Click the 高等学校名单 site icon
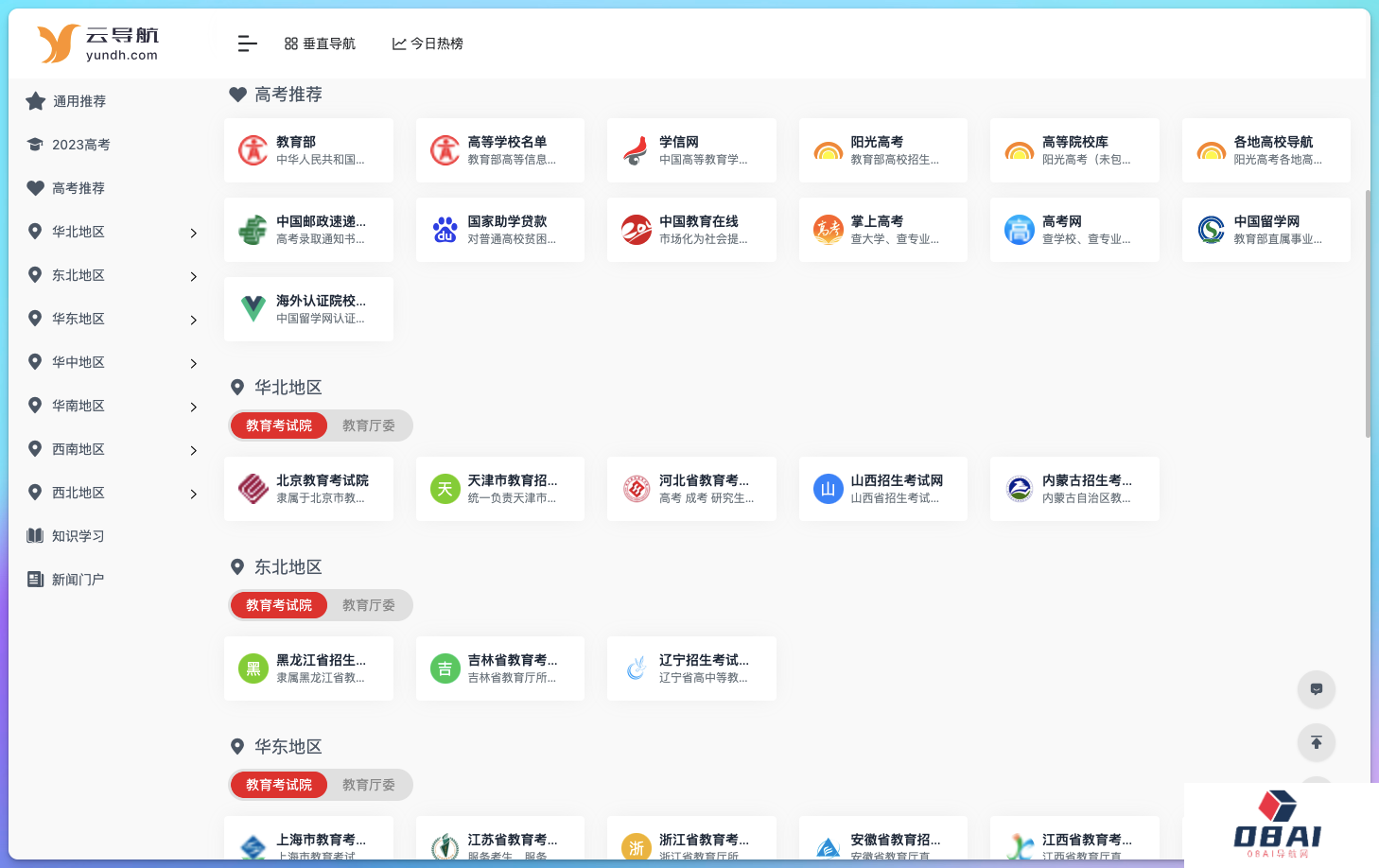The width and height of the screenshot is (1379, 868). pyautogui.click(x=445, y=150)
